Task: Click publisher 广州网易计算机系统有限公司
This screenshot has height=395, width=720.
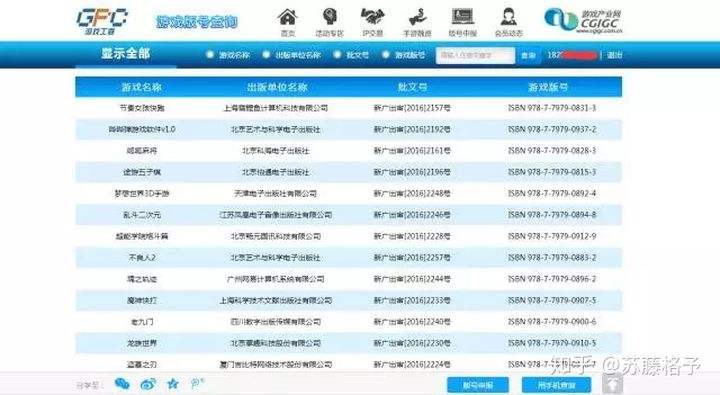Action: [x=276, y=279]
